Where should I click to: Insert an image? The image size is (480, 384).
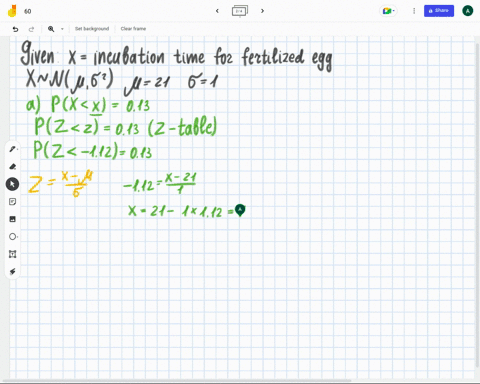coord(13,219)
